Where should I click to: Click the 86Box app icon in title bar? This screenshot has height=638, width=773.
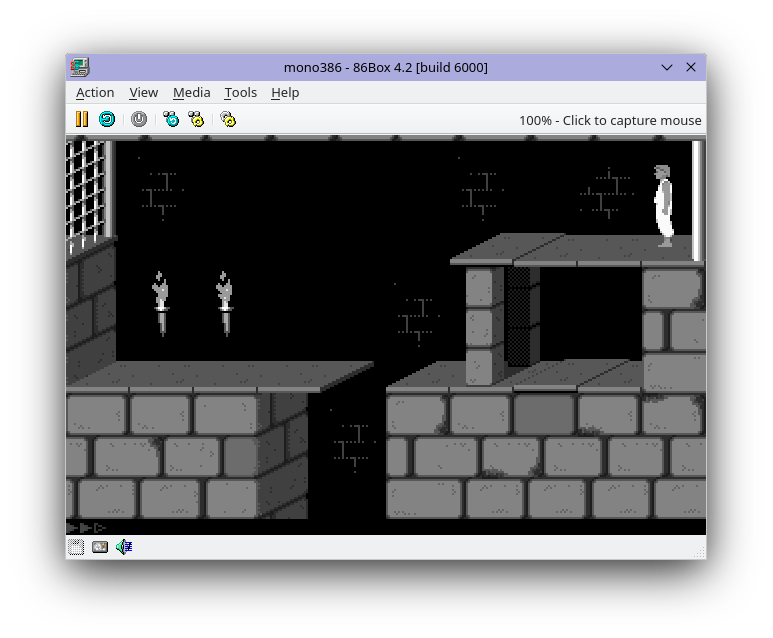(x=79, y=67)
